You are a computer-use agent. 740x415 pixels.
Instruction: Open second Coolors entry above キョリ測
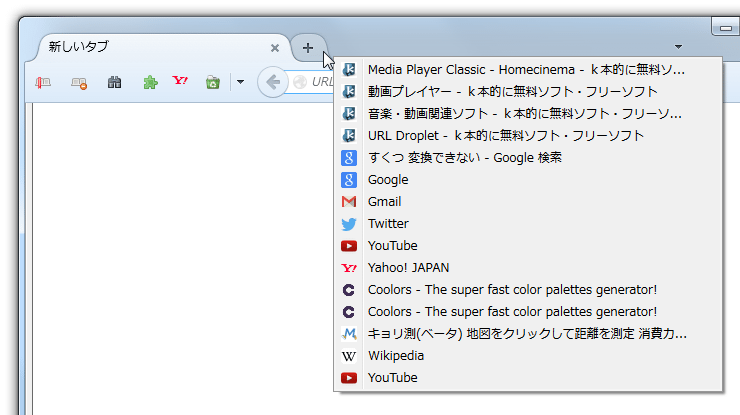528,312
